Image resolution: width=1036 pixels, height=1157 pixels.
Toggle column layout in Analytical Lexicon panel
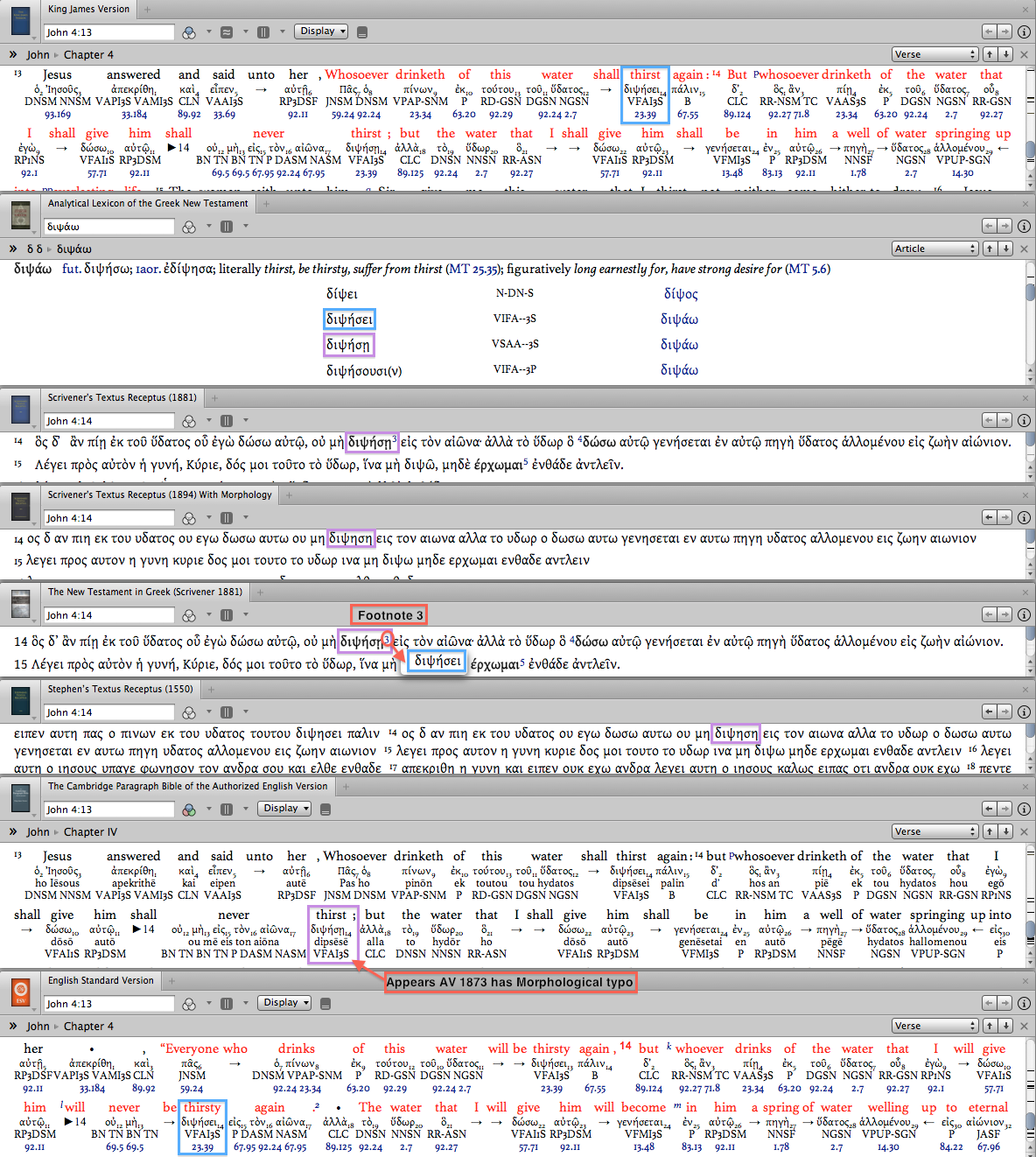pos(226,227)
